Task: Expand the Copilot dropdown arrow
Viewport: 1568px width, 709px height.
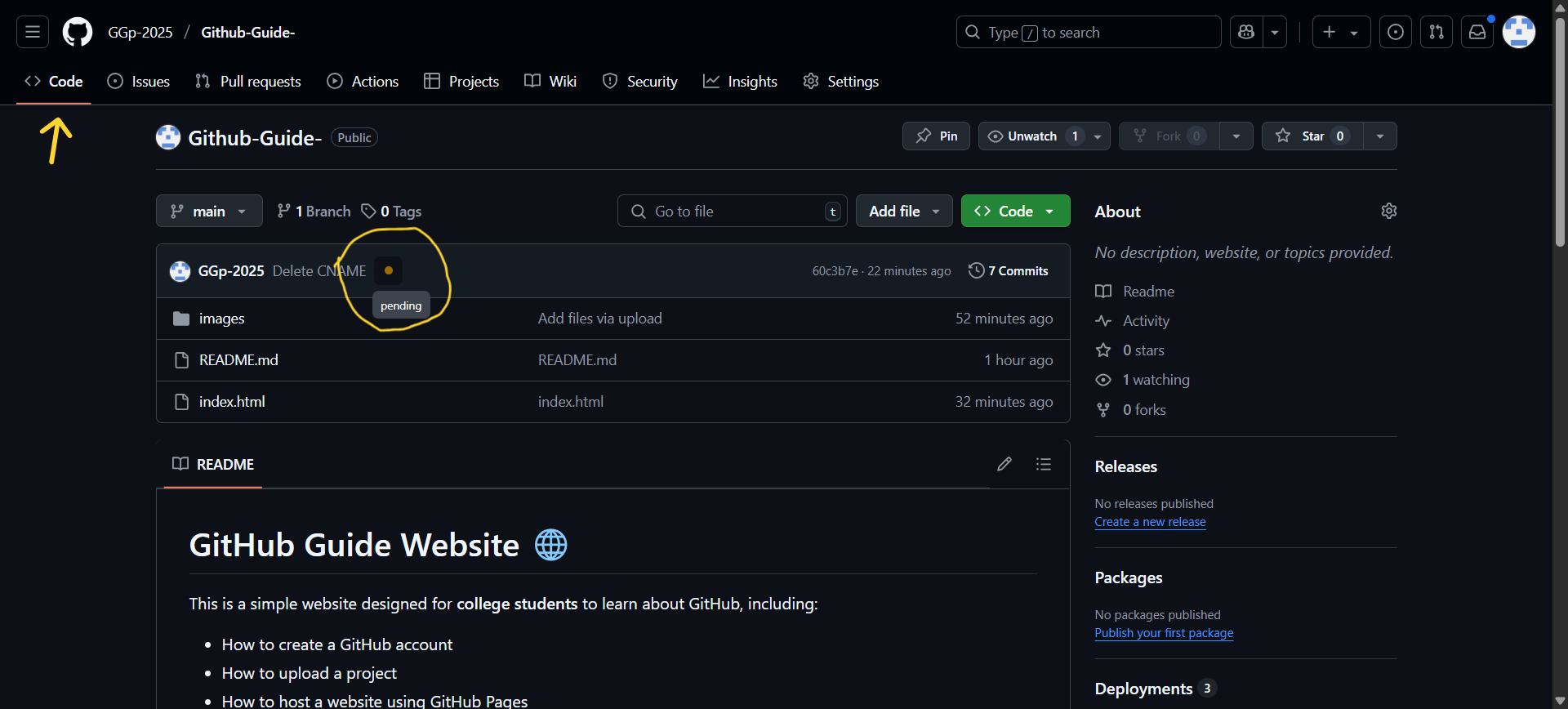Action: 1275,32
